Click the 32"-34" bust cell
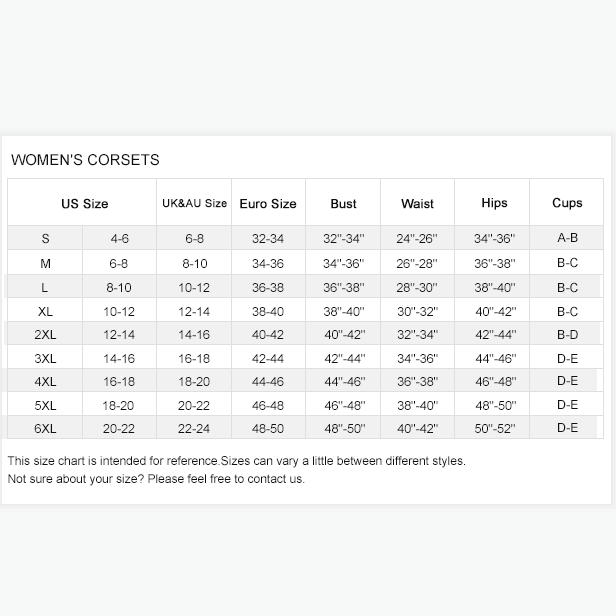Viewport: 616px width, 616px height. (344, 240)
